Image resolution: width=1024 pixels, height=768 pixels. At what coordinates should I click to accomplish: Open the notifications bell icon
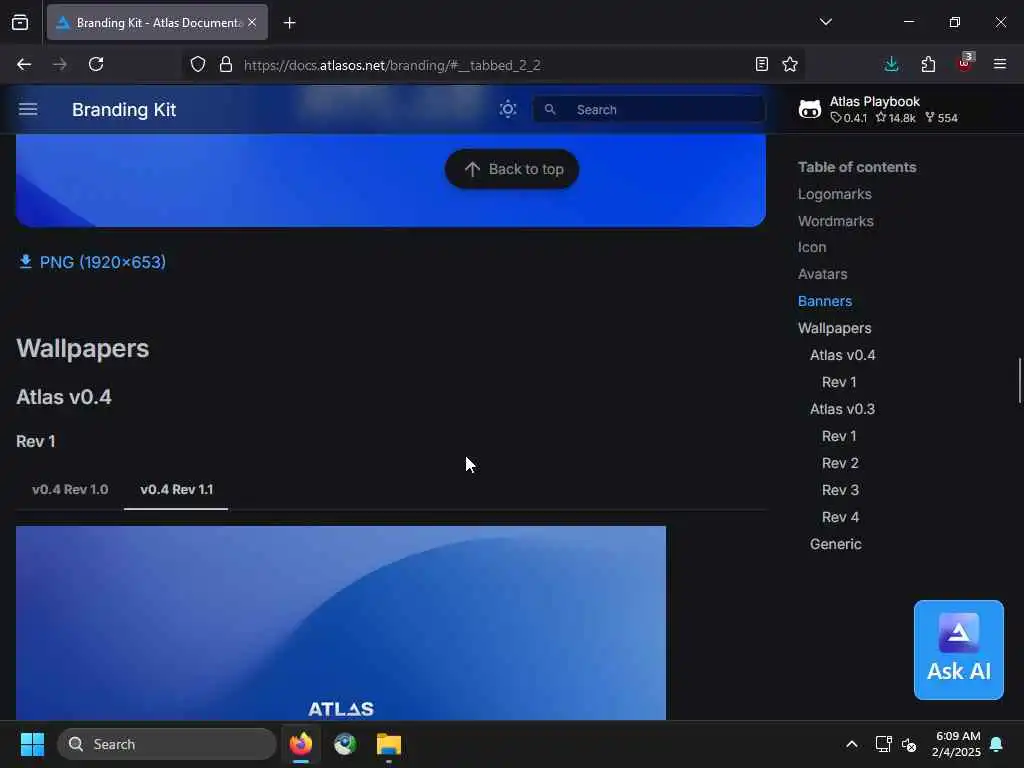[997, 744]
